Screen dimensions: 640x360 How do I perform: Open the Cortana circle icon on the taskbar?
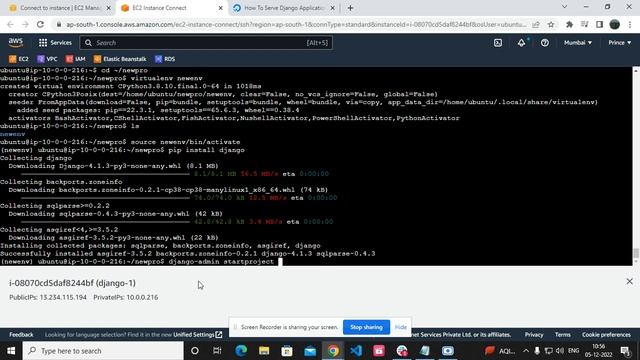(x=195, y=351)
